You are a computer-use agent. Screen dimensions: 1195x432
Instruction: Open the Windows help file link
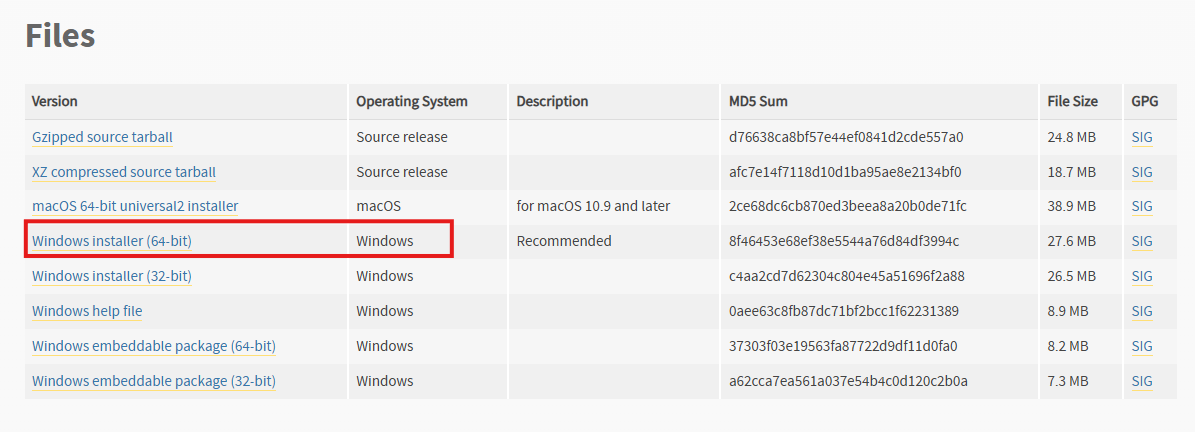pos(87,311)
